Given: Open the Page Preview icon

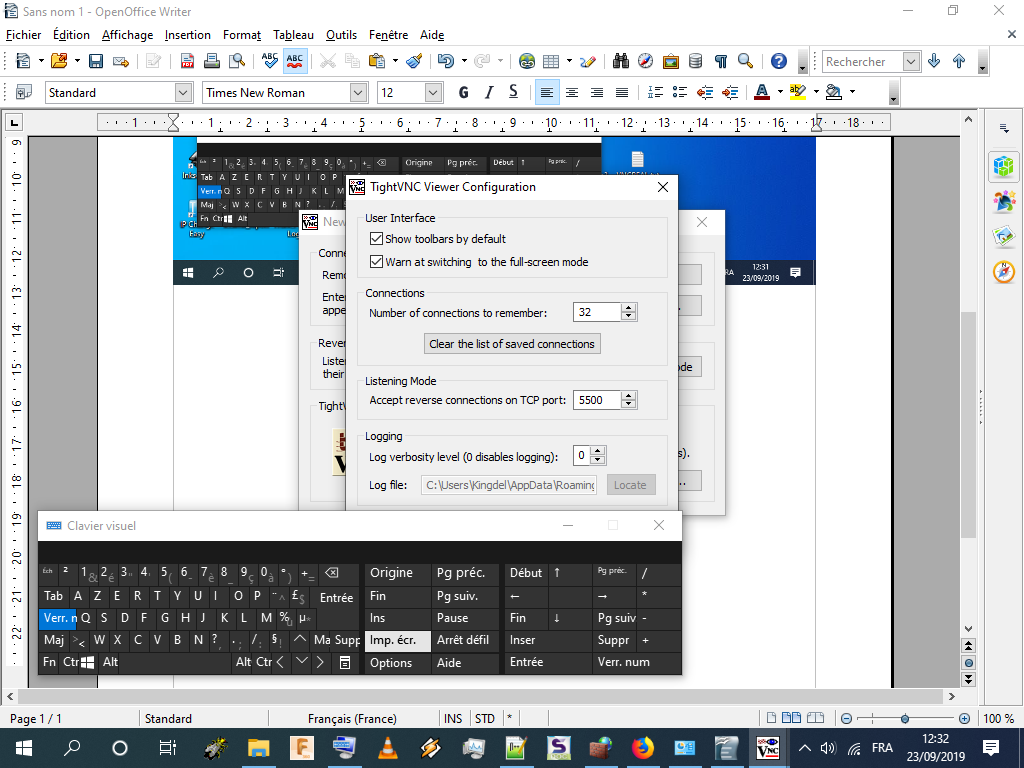Looking at the screenshot, I should (x=236, y=61).
